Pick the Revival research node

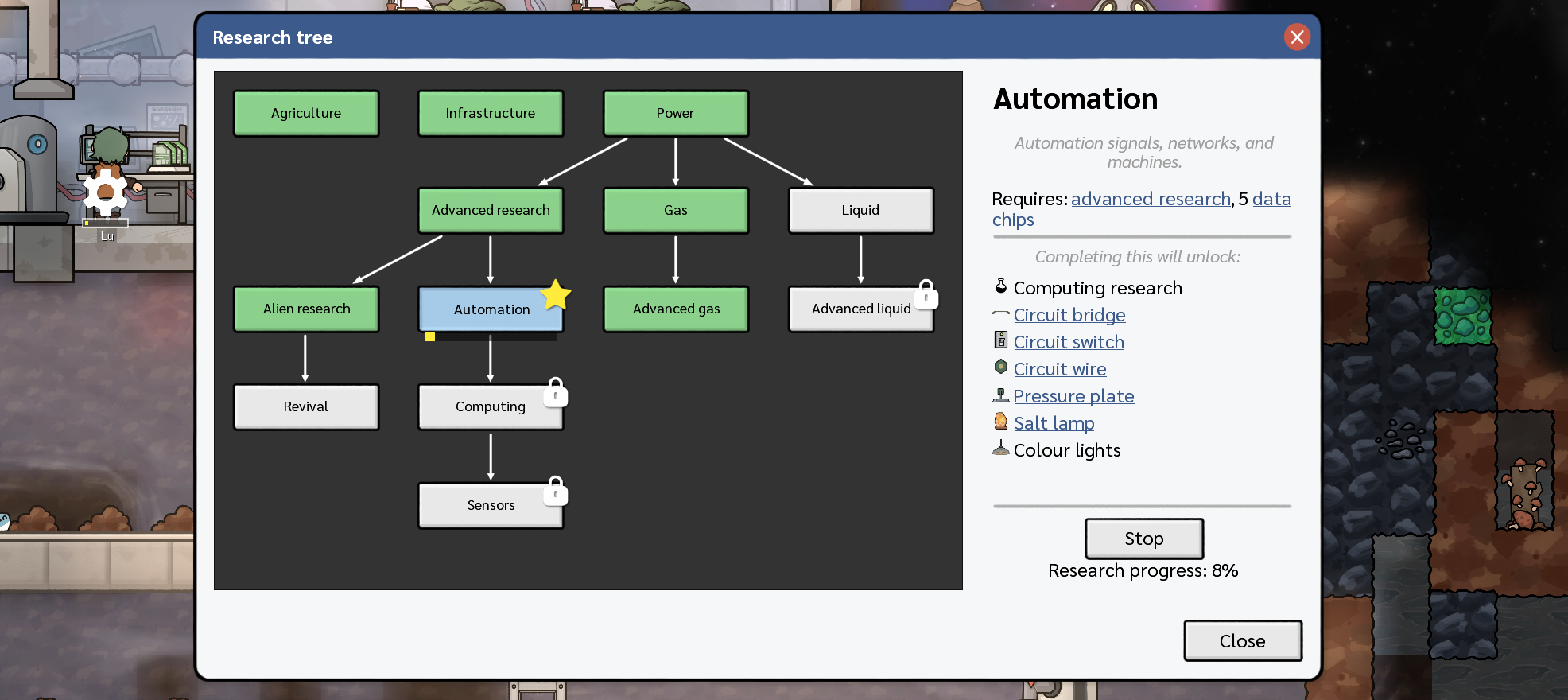tap(306, 406)
